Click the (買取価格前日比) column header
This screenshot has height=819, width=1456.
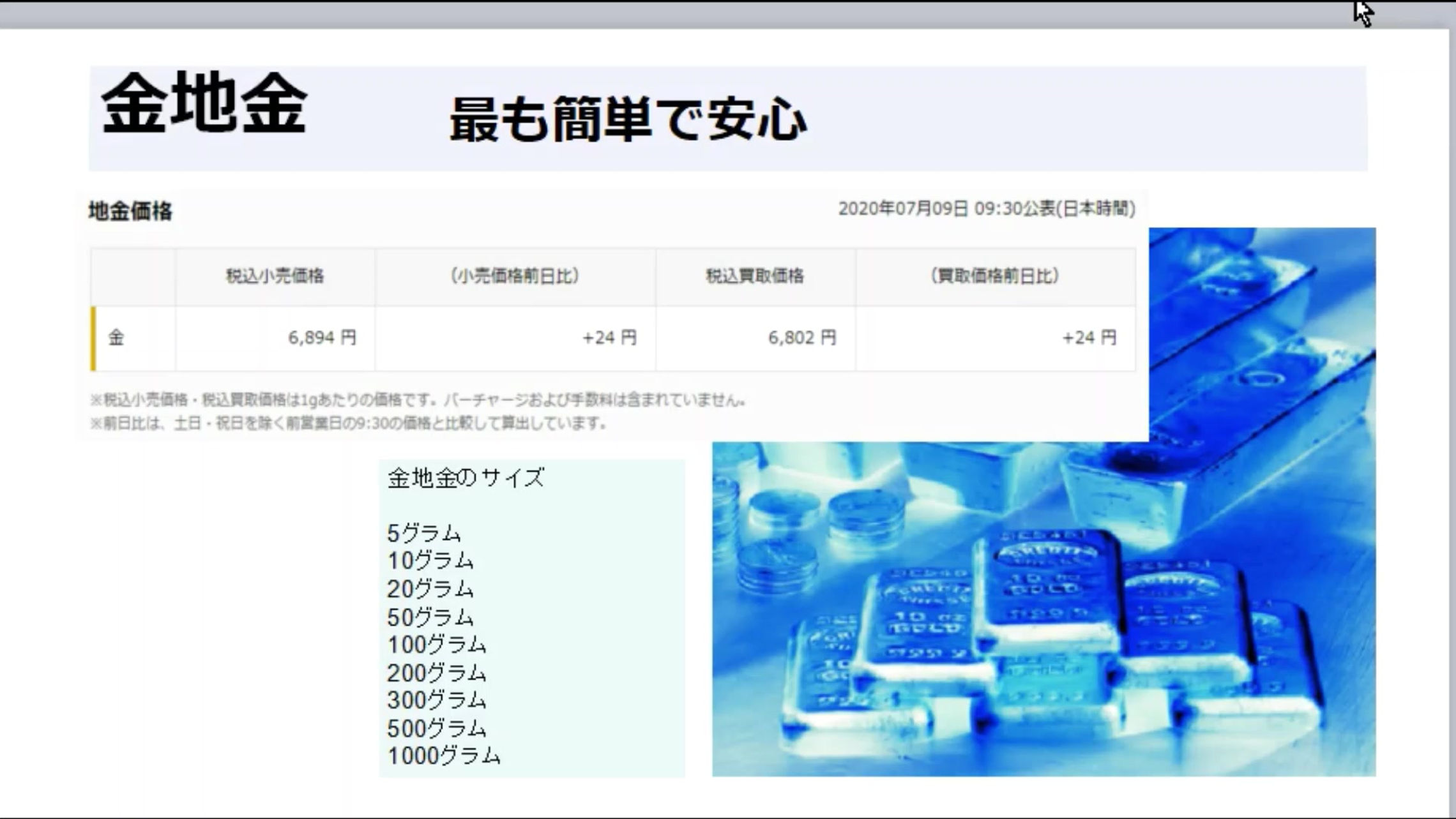(996, 276)
